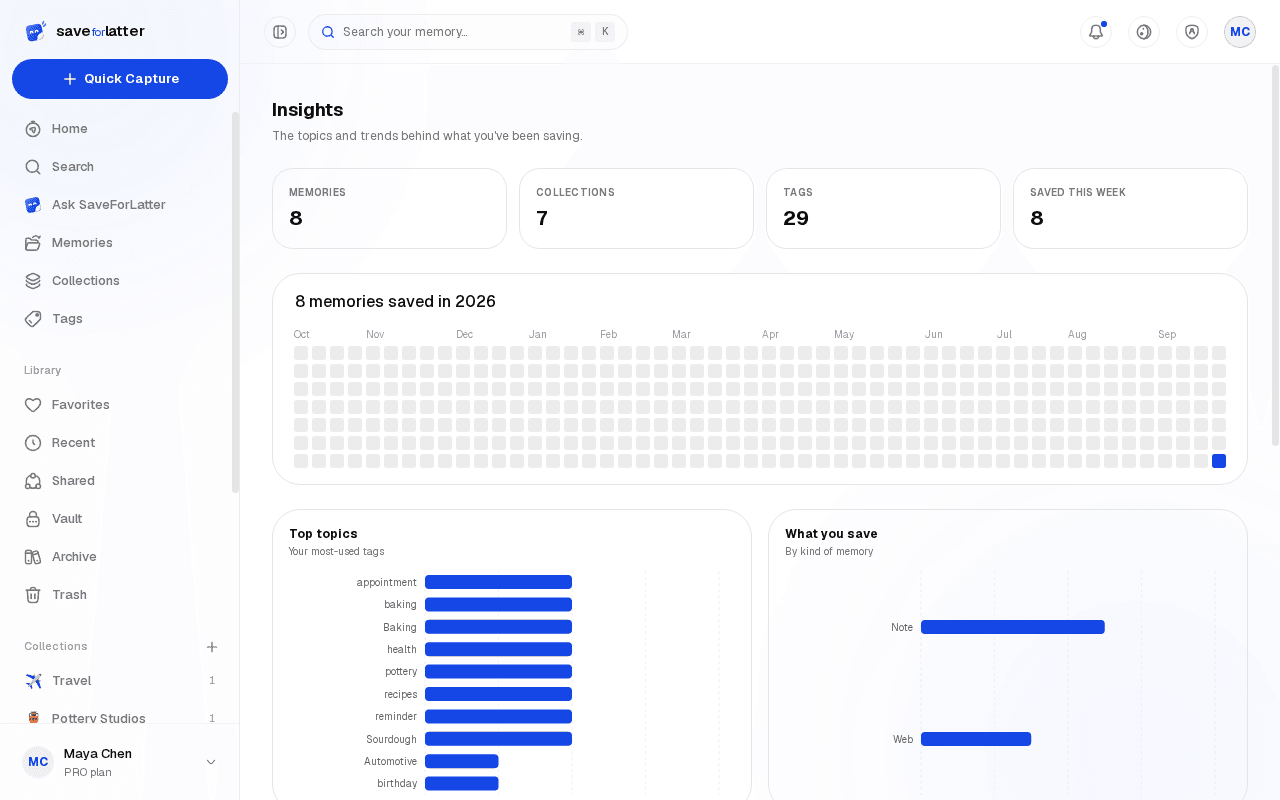Click the Vault lock icon
Image resolution: width=1280 pixels, height=800 pixels.
click(x=33, y=519)
